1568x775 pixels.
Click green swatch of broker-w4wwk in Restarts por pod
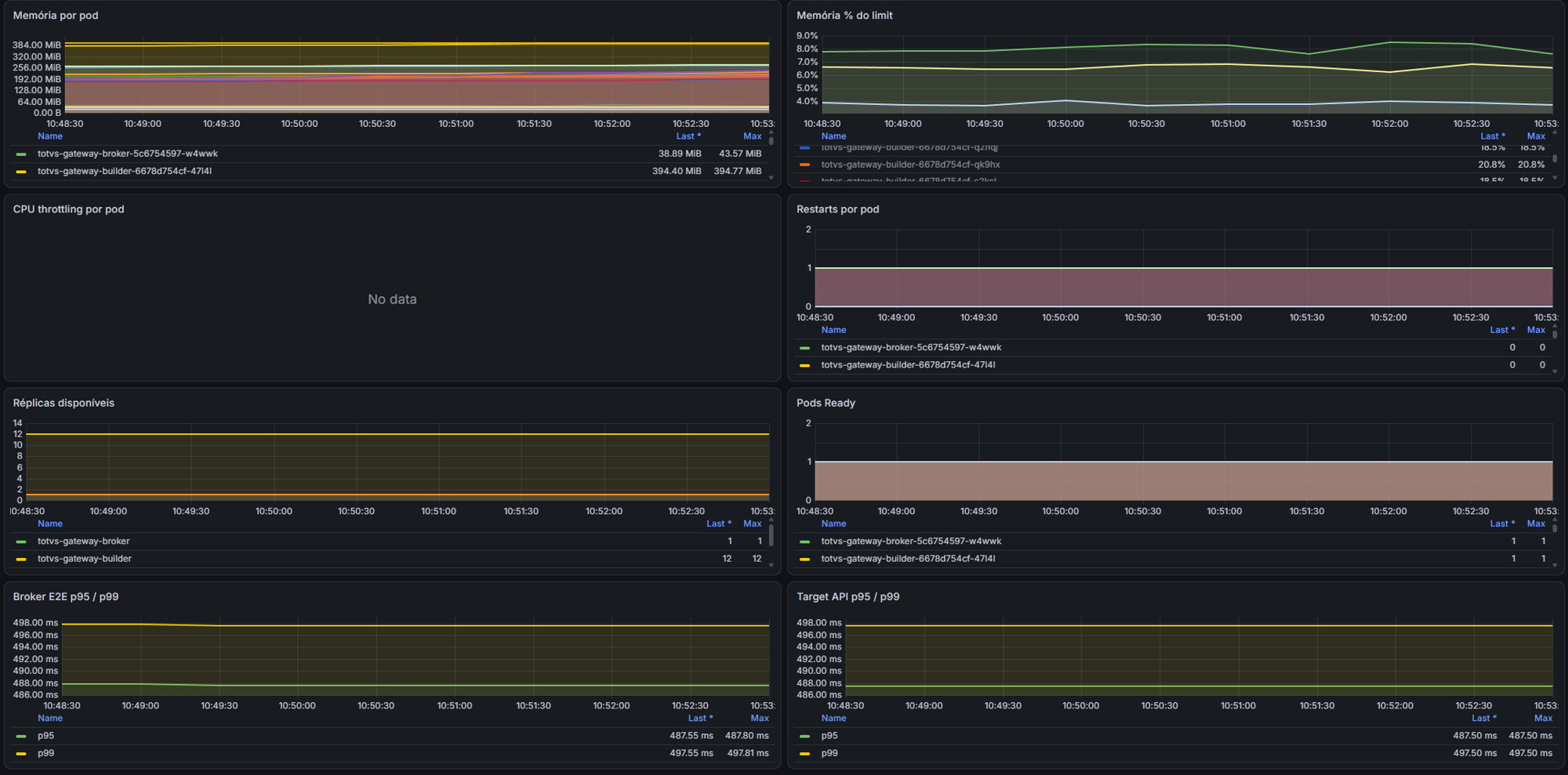click(x=804, y=348)
